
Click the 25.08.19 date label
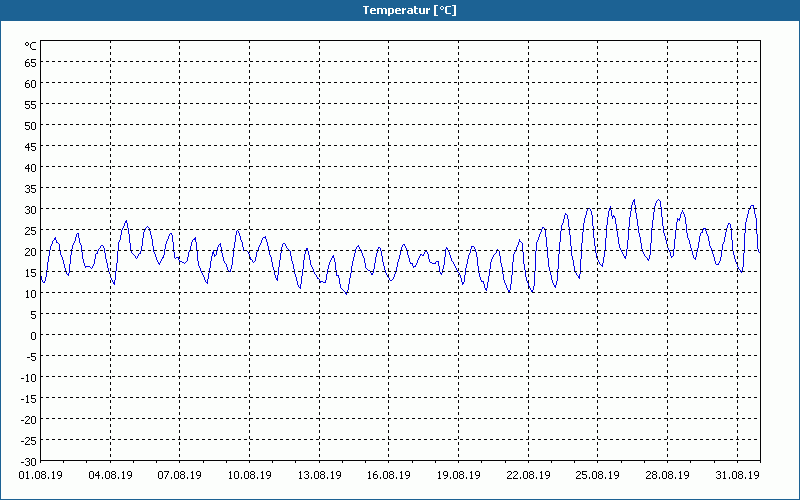point(597,475)
